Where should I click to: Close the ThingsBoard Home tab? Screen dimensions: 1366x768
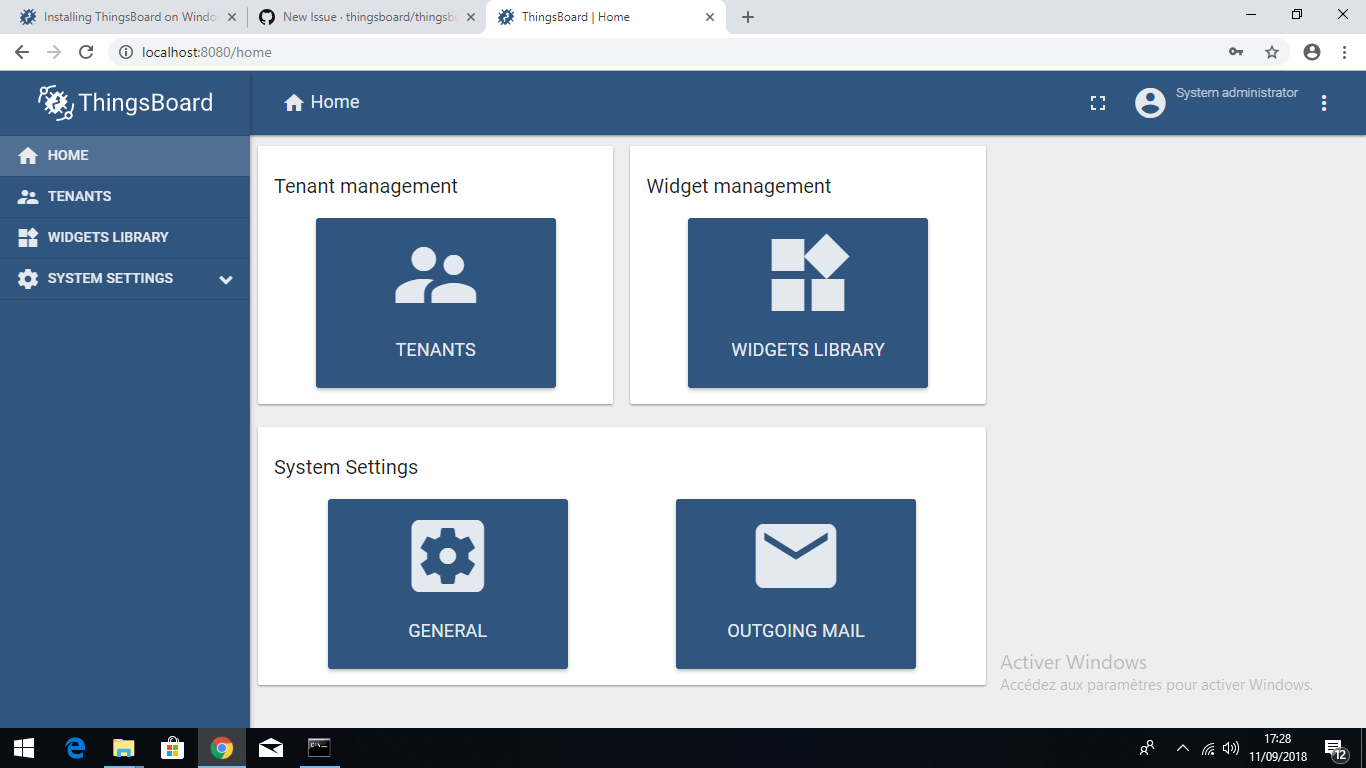click(709, 17)
